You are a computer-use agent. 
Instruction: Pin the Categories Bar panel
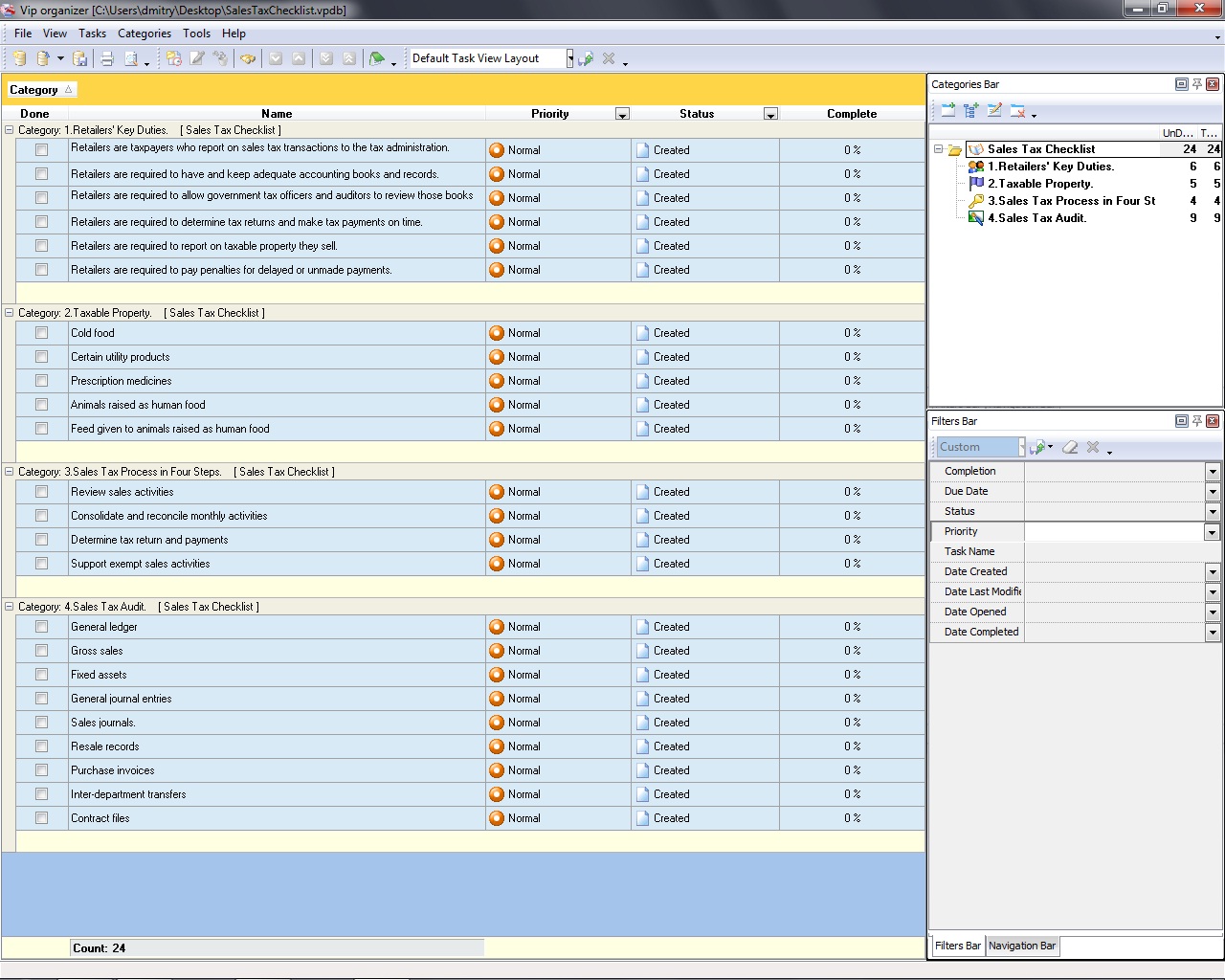click(1196, 84)
